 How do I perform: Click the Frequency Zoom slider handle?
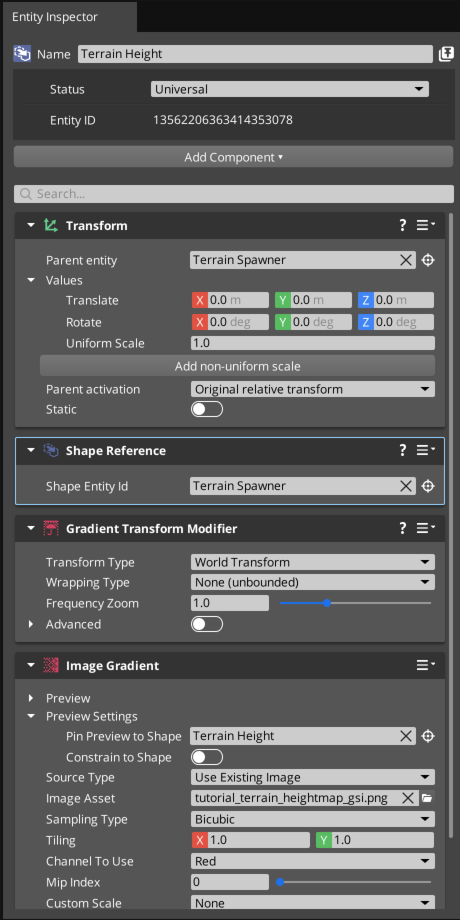pyautogui.click(x=327, y=603)
